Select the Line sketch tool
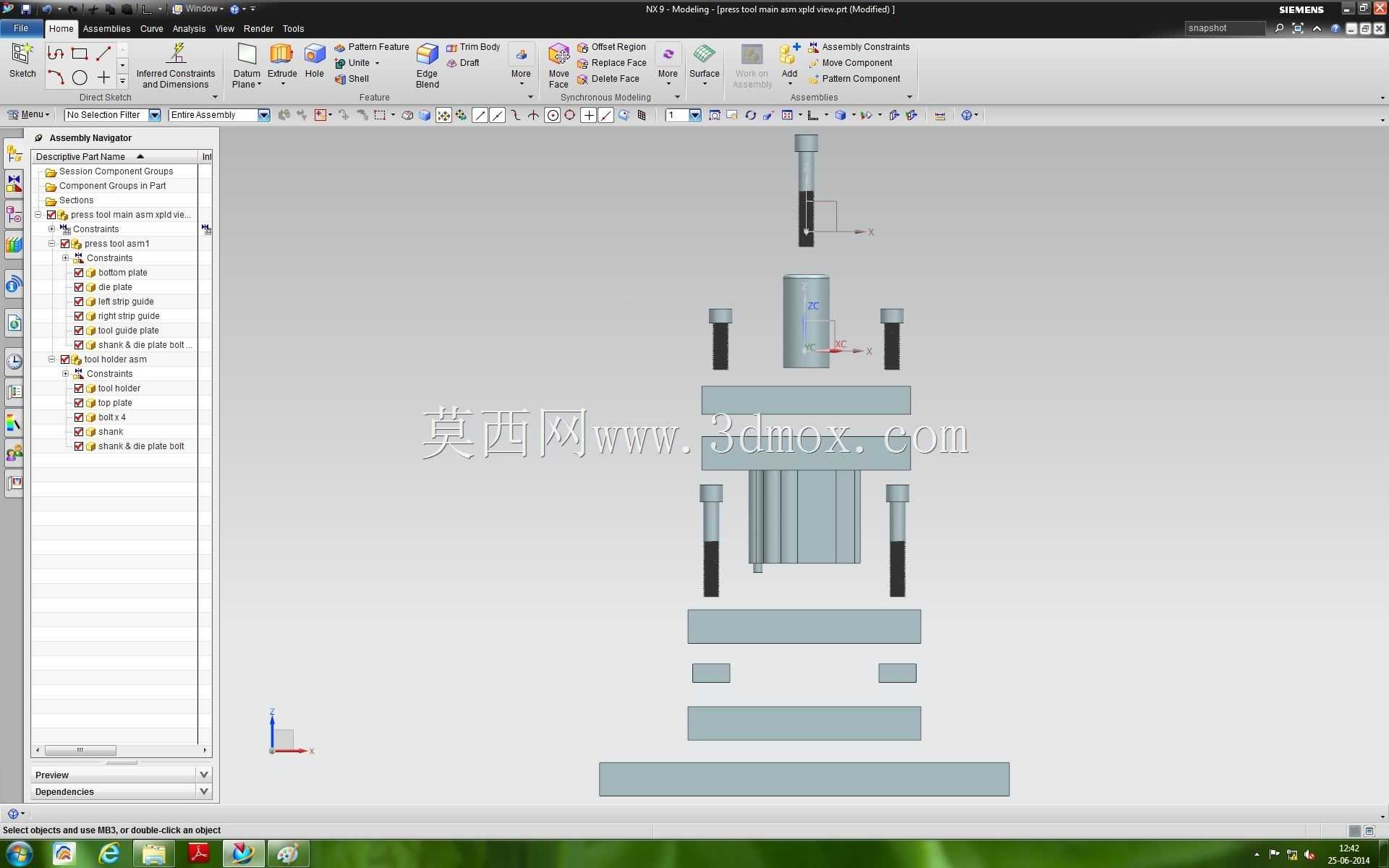Viewport: 1389px width, 868px height. pyautogui.click(x=103, y=54)
